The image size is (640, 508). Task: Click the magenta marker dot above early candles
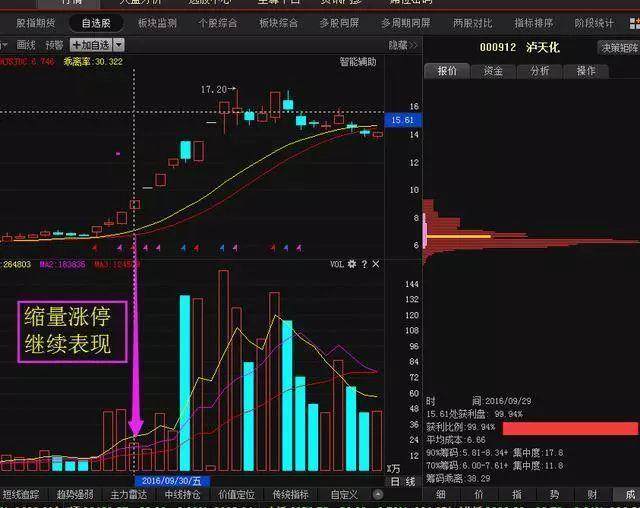point(118,153)
